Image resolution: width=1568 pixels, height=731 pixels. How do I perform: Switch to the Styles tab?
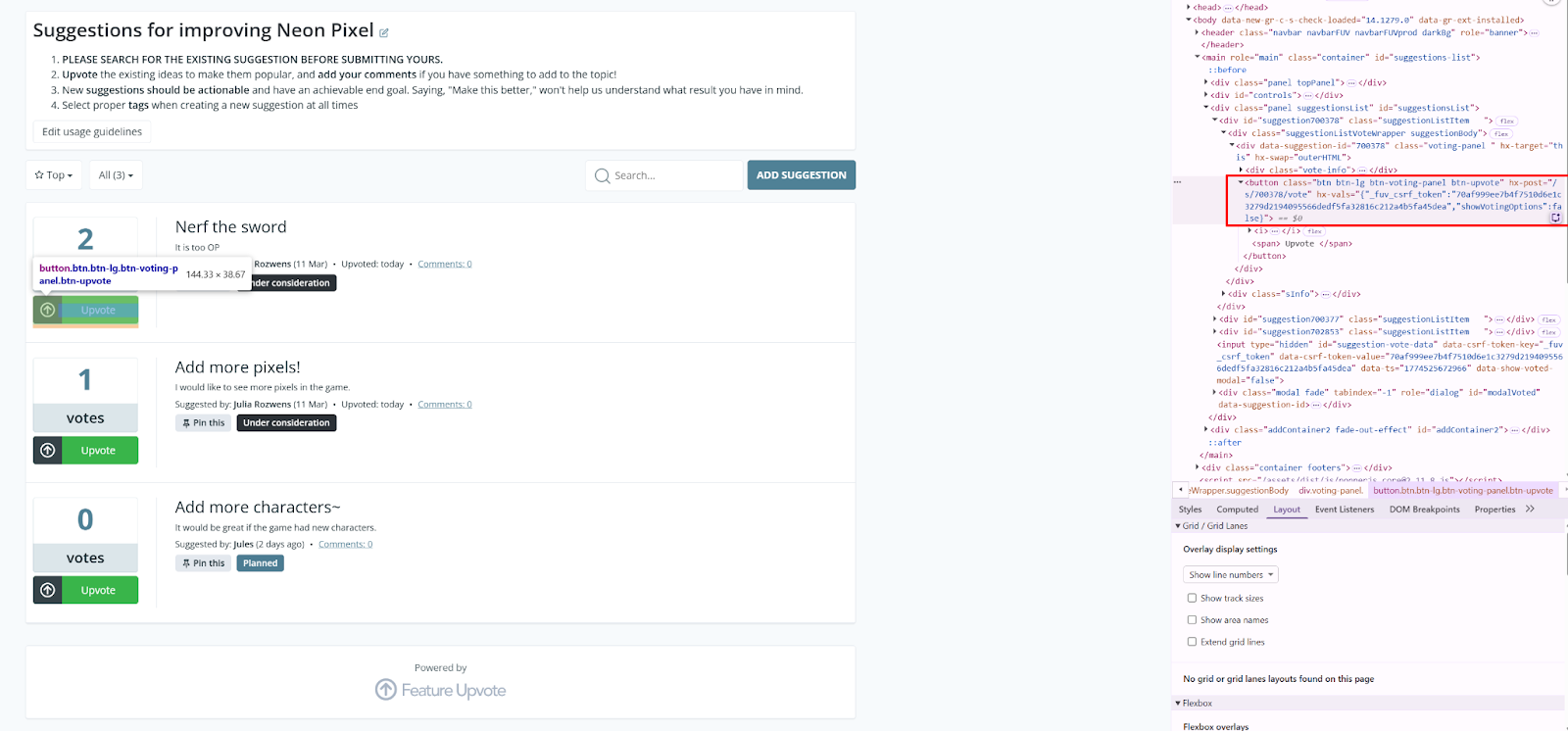point(1190,510)
